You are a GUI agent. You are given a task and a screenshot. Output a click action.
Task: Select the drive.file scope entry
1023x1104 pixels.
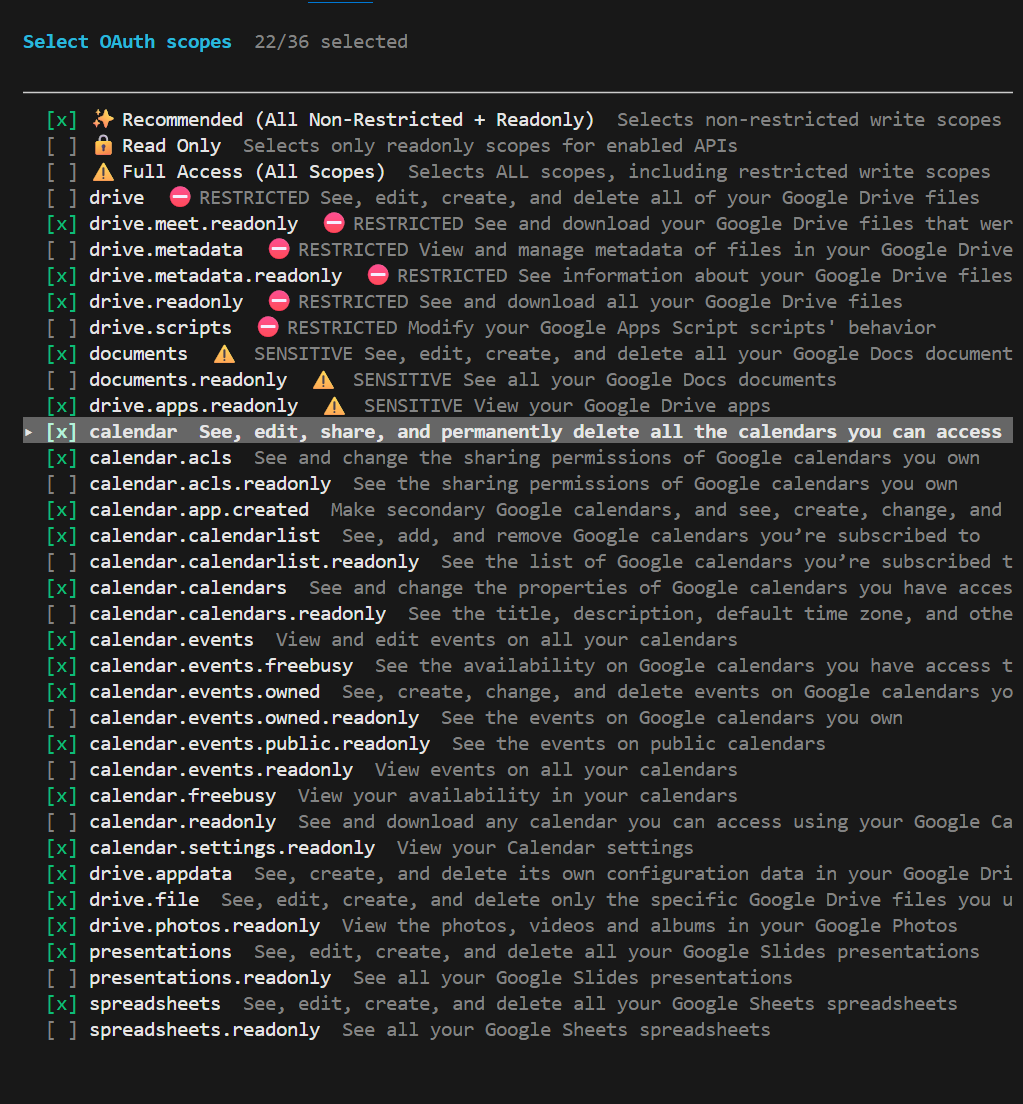pyautogui.click(x=144, y=900)
